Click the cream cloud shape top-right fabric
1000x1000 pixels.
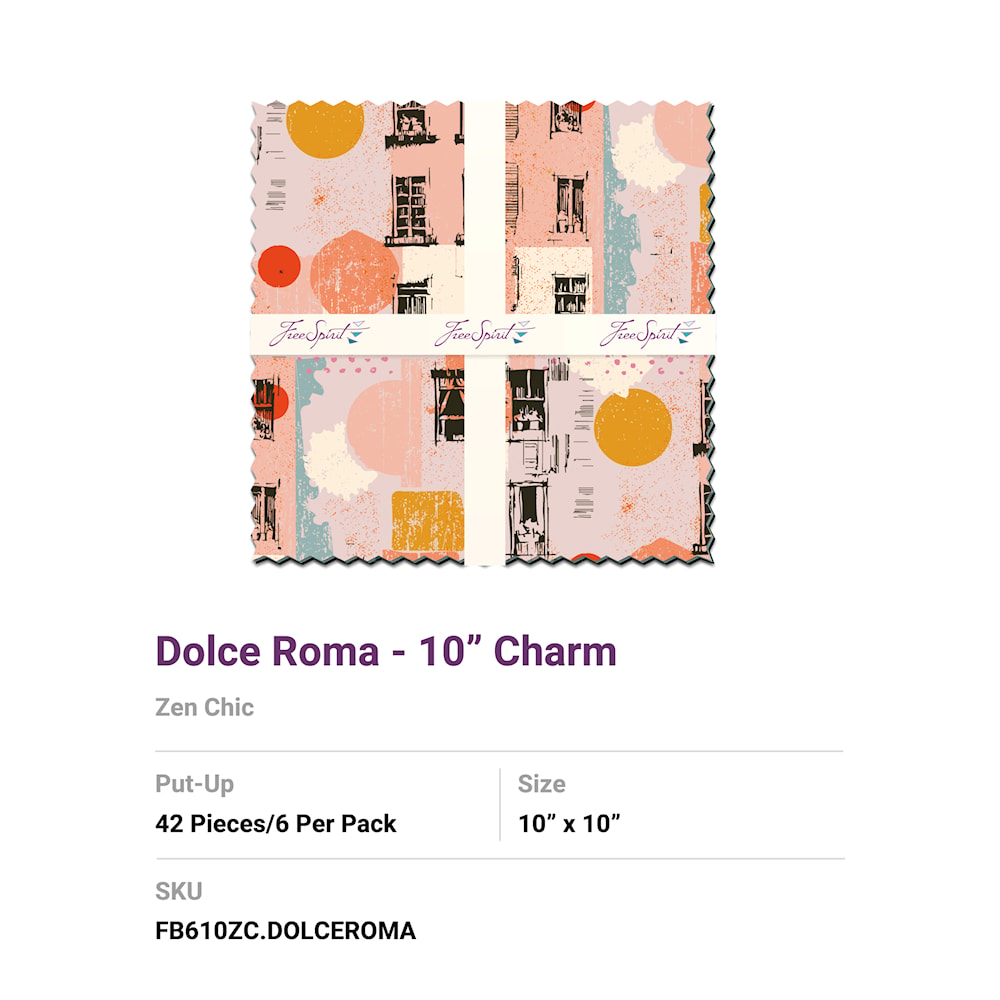coord(643,154)
